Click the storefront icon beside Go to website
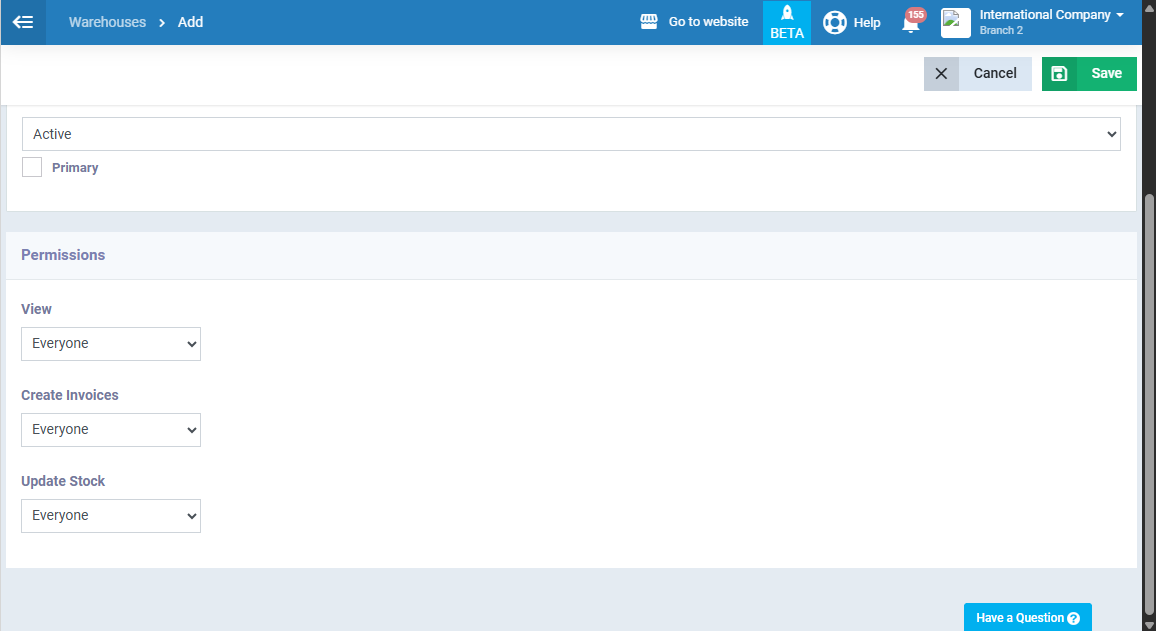The image size is (1156, 631). [649, 22]
